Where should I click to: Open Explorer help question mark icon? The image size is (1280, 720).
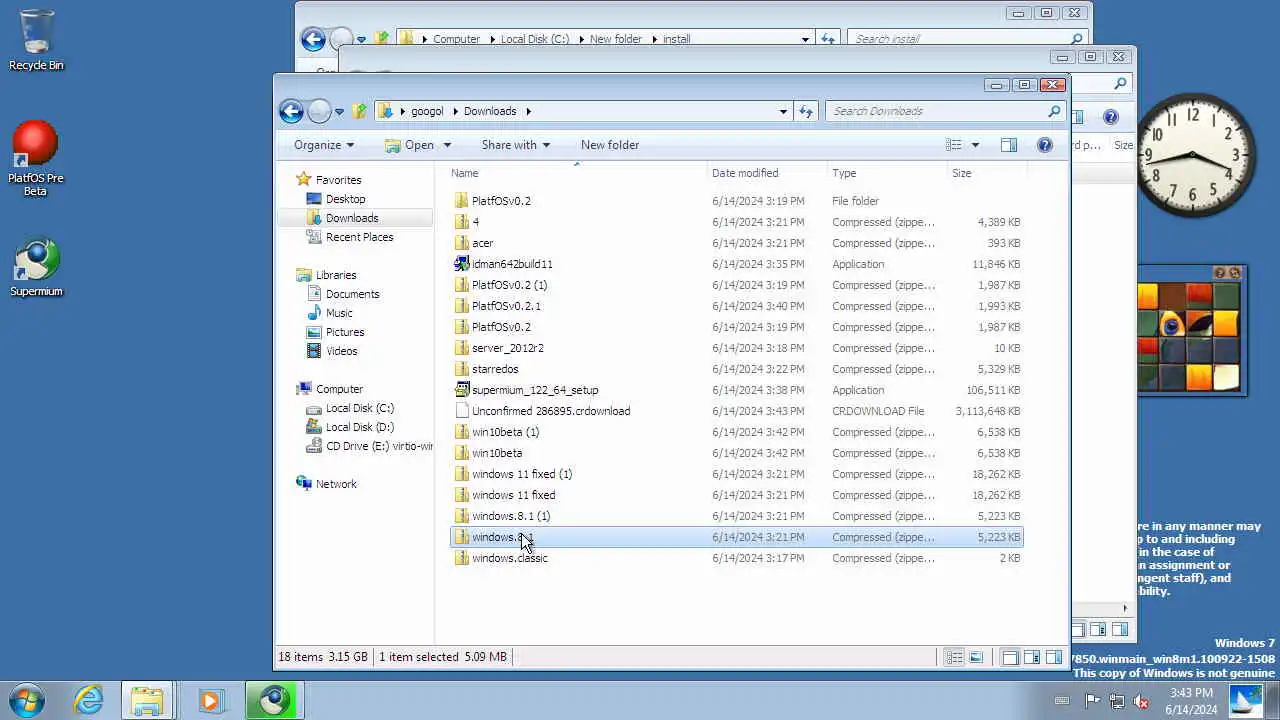pyautogui.click(x=1045, y=145)
